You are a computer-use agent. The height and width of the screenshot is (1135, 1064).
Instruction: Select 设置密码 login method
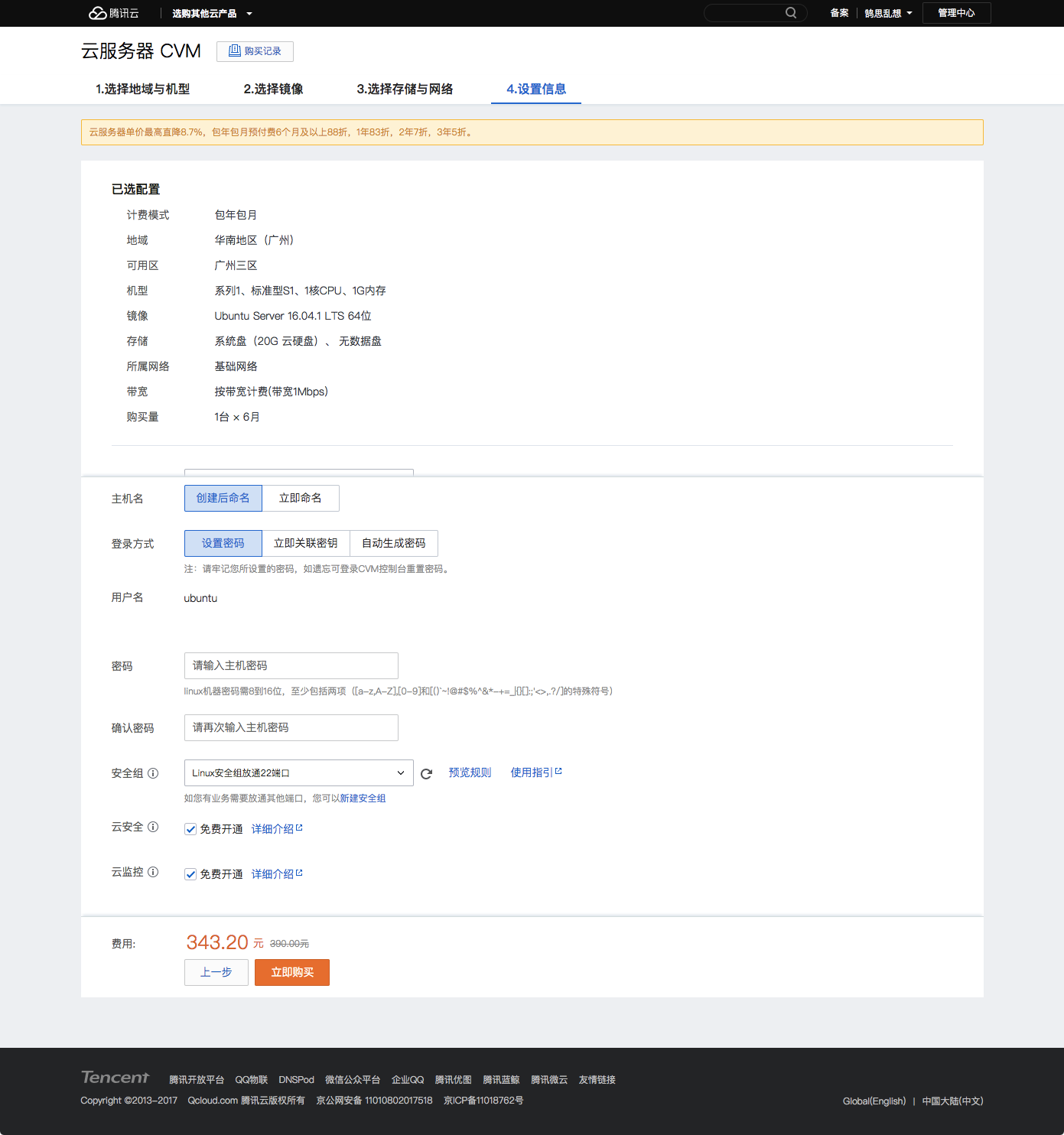point(223,543)
